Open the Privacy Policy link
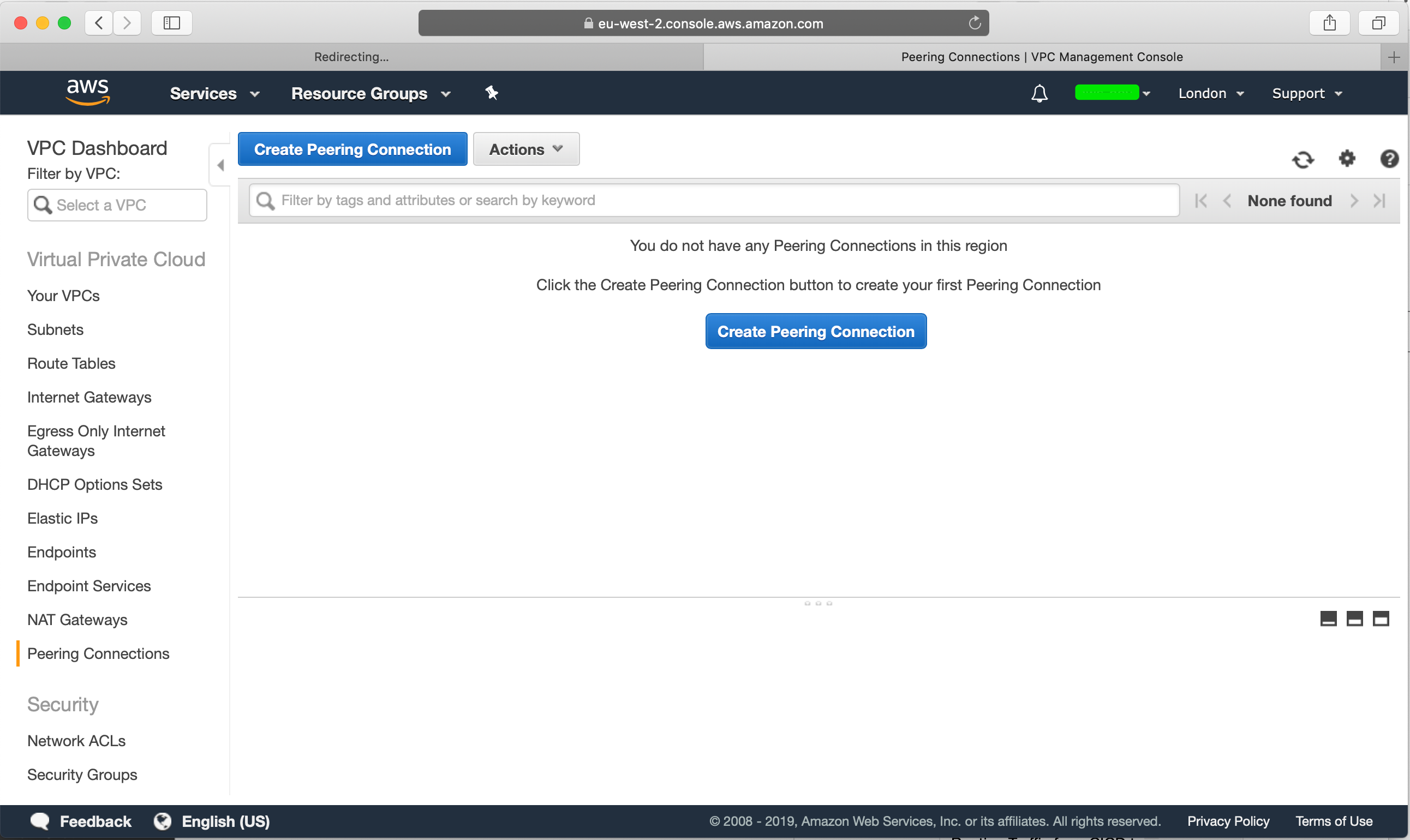Image resolution: width=1410 pixels, height=840 pixels. point(1228,821)
